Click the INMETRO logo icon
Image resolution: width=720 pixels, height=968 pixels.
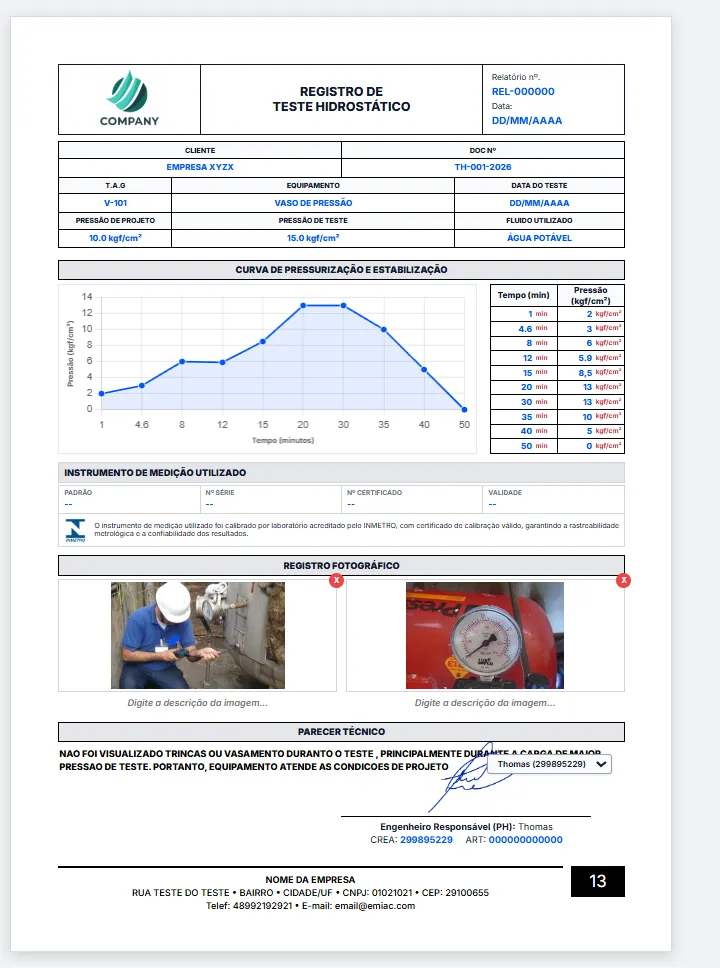pyautogui.click(x=75, y=530)
